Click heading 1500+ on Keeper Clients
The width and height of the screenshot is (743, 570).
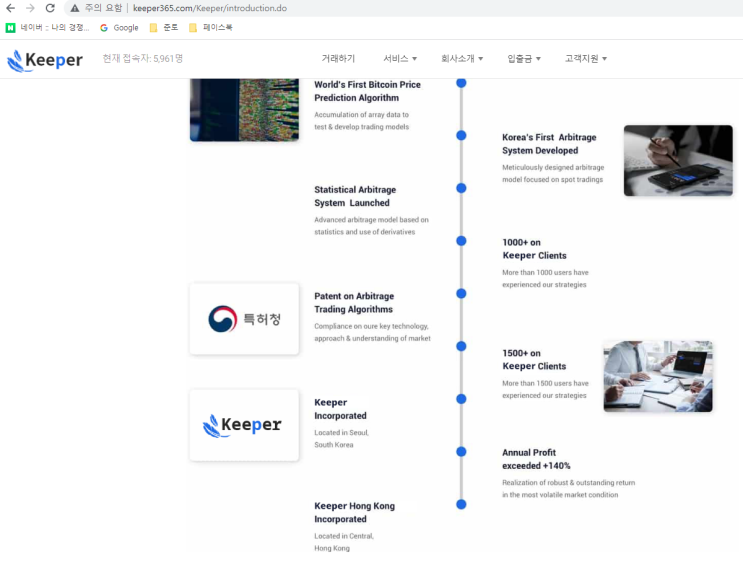pyautogui.click(x=535, y=360)
